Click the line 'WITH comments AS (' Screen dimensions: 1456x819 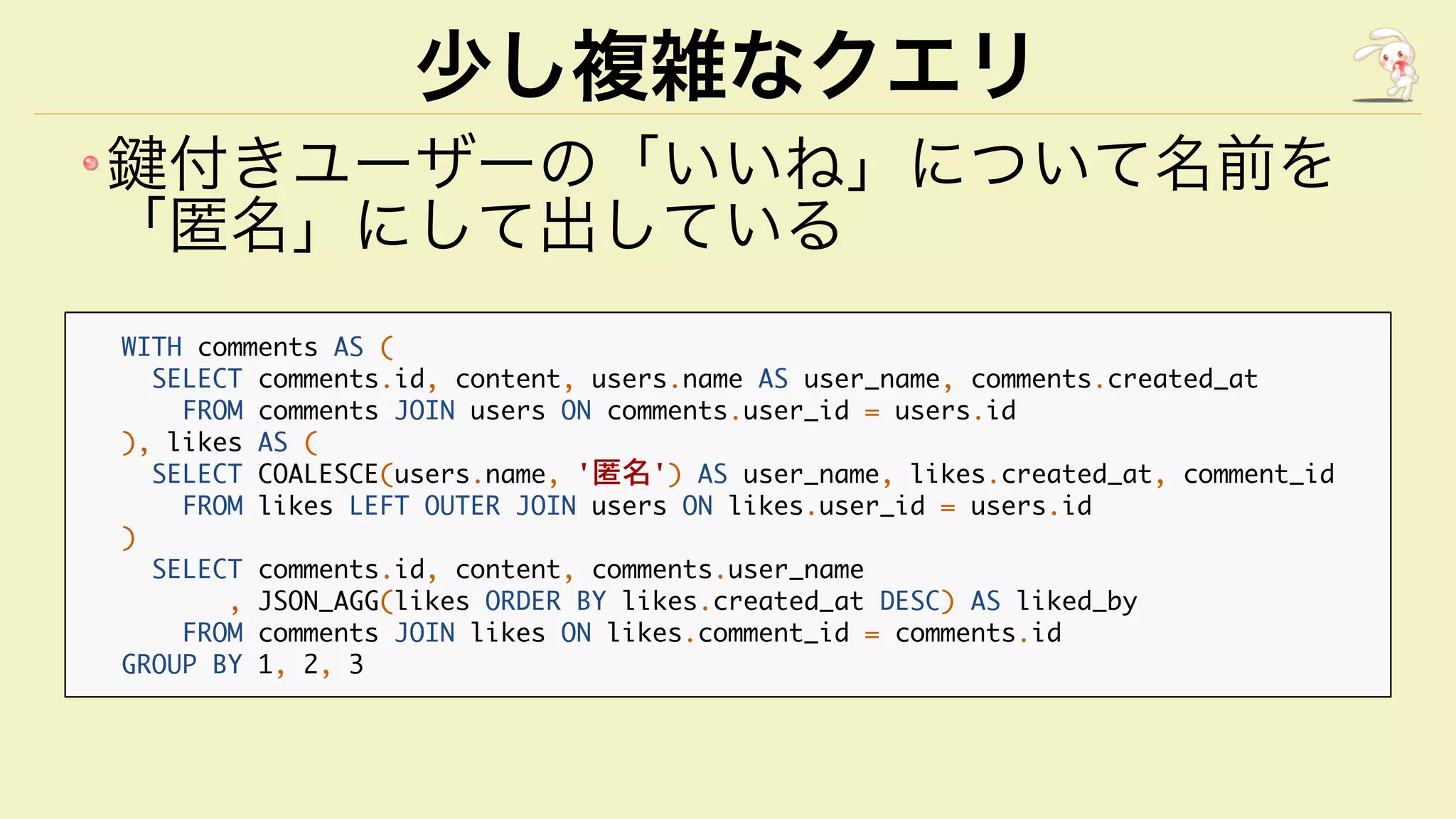257,347
